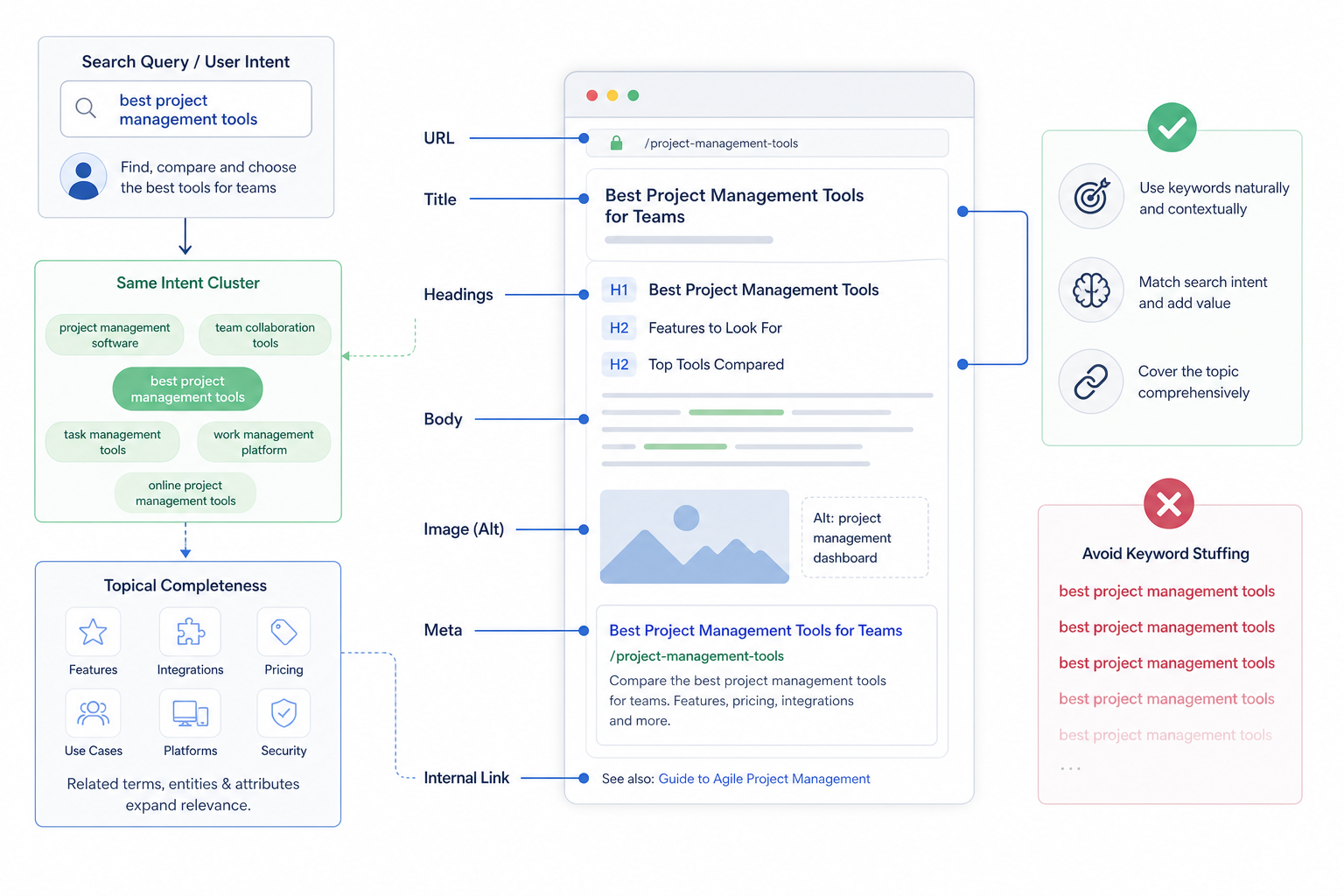Click the user avatar icon beside the intent text
Screen dimensions: 1344x896
click(x=83, y=177)
